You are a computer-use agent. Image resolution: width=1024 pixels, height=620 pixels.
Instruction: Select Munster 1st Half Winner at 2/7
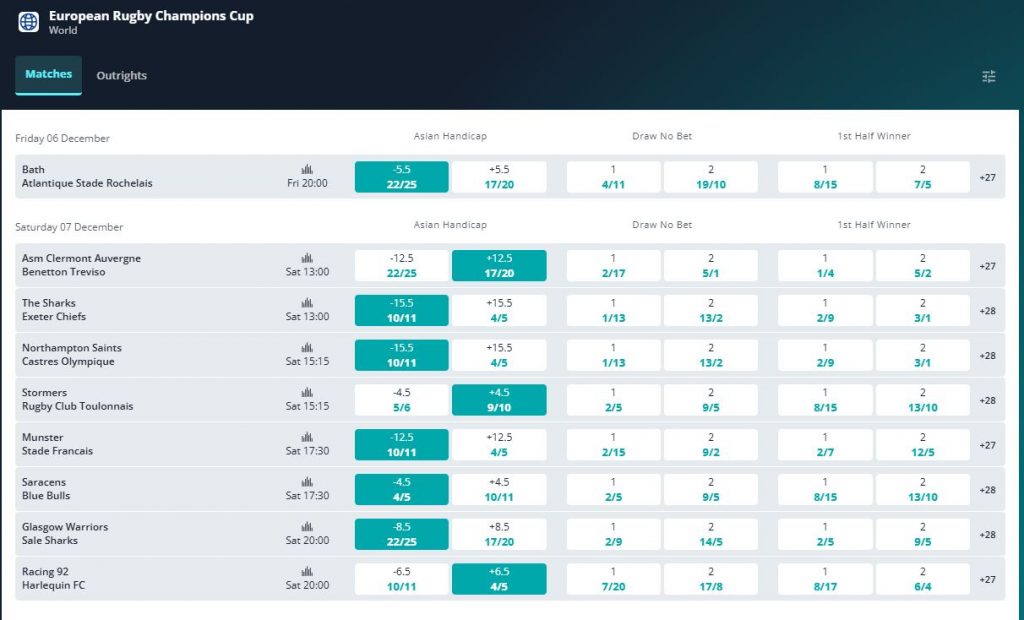pos(825,445)
